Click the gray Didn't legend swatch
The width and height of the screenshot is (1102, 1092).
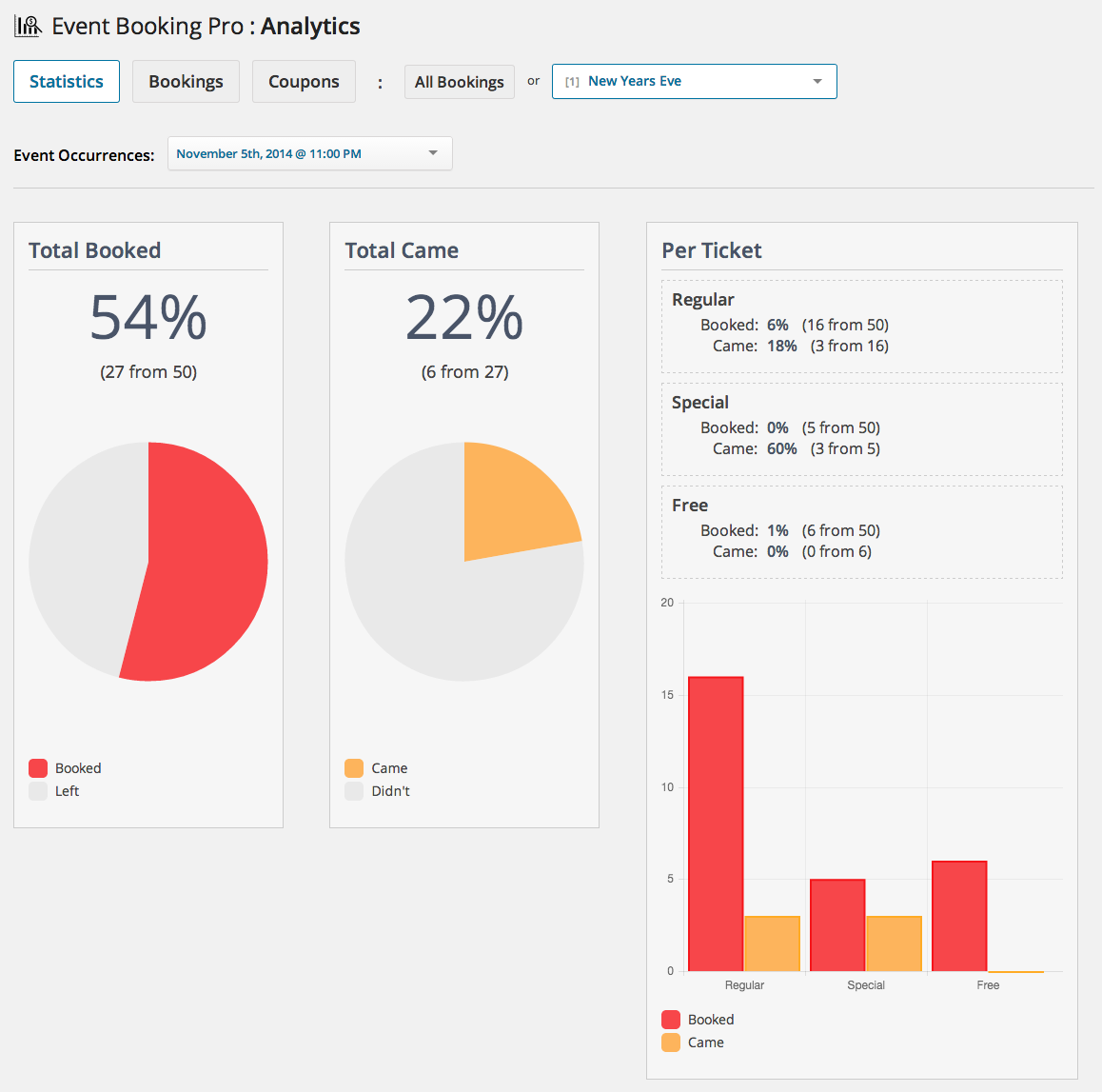point(355,790)
